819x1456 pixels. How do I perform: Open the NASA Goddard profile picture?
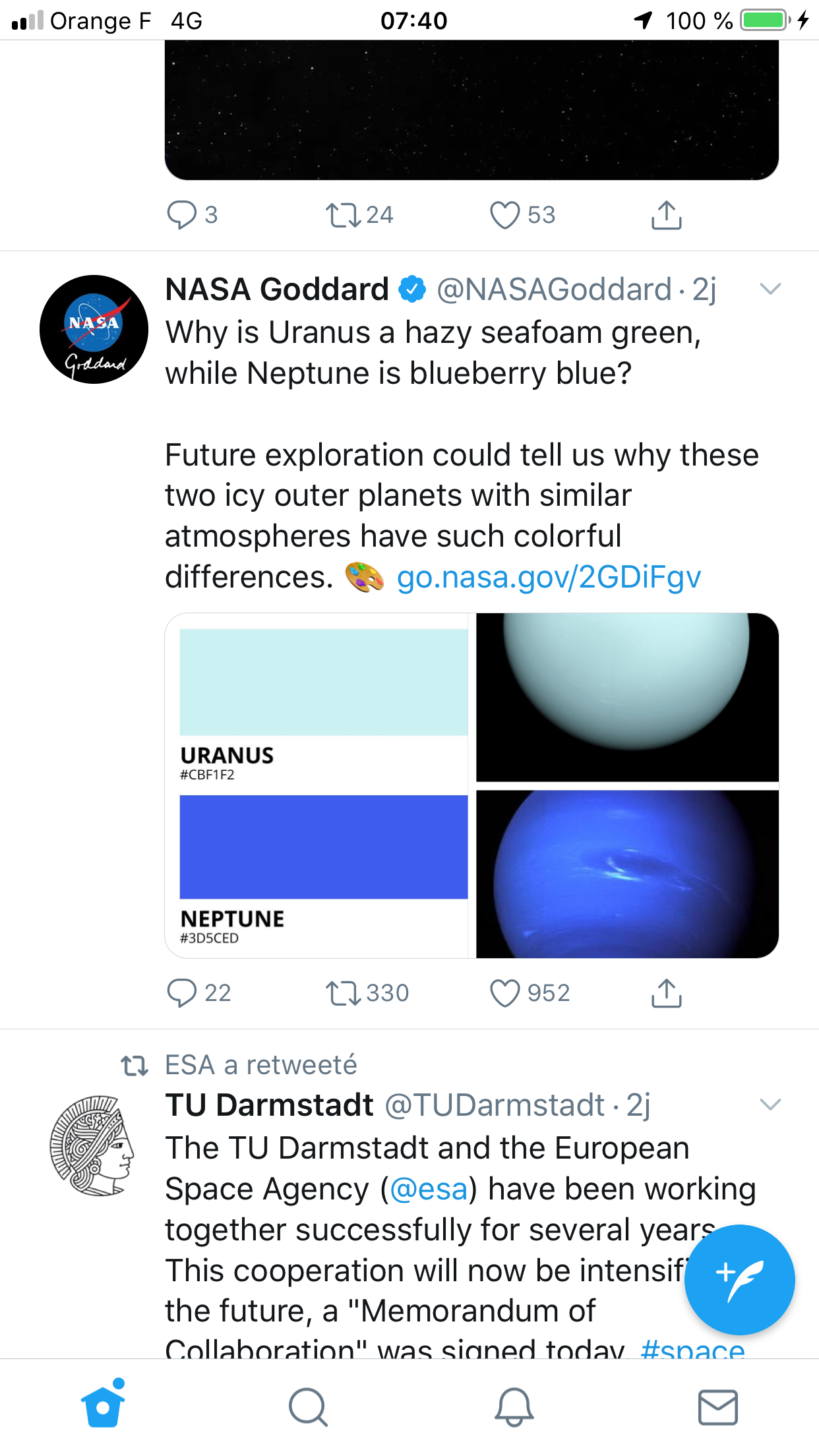94,329
